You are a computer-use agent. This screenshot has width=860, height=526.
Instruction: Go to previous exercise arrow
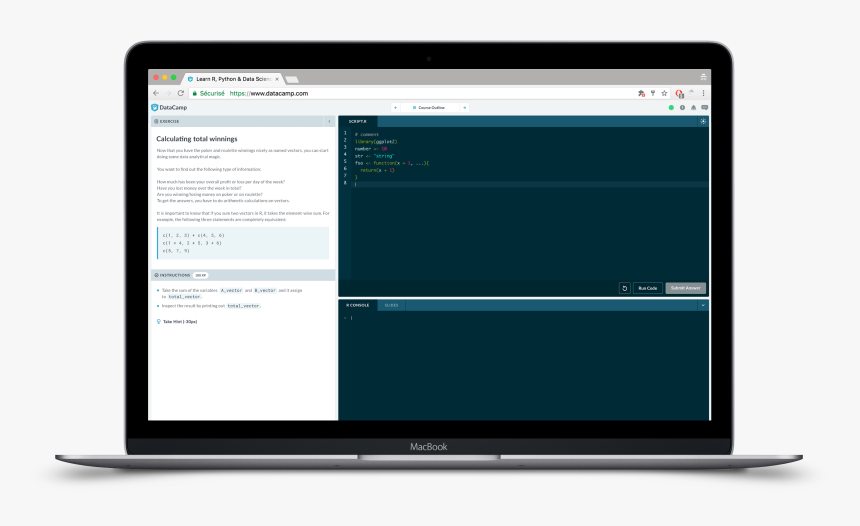point(395,108)
